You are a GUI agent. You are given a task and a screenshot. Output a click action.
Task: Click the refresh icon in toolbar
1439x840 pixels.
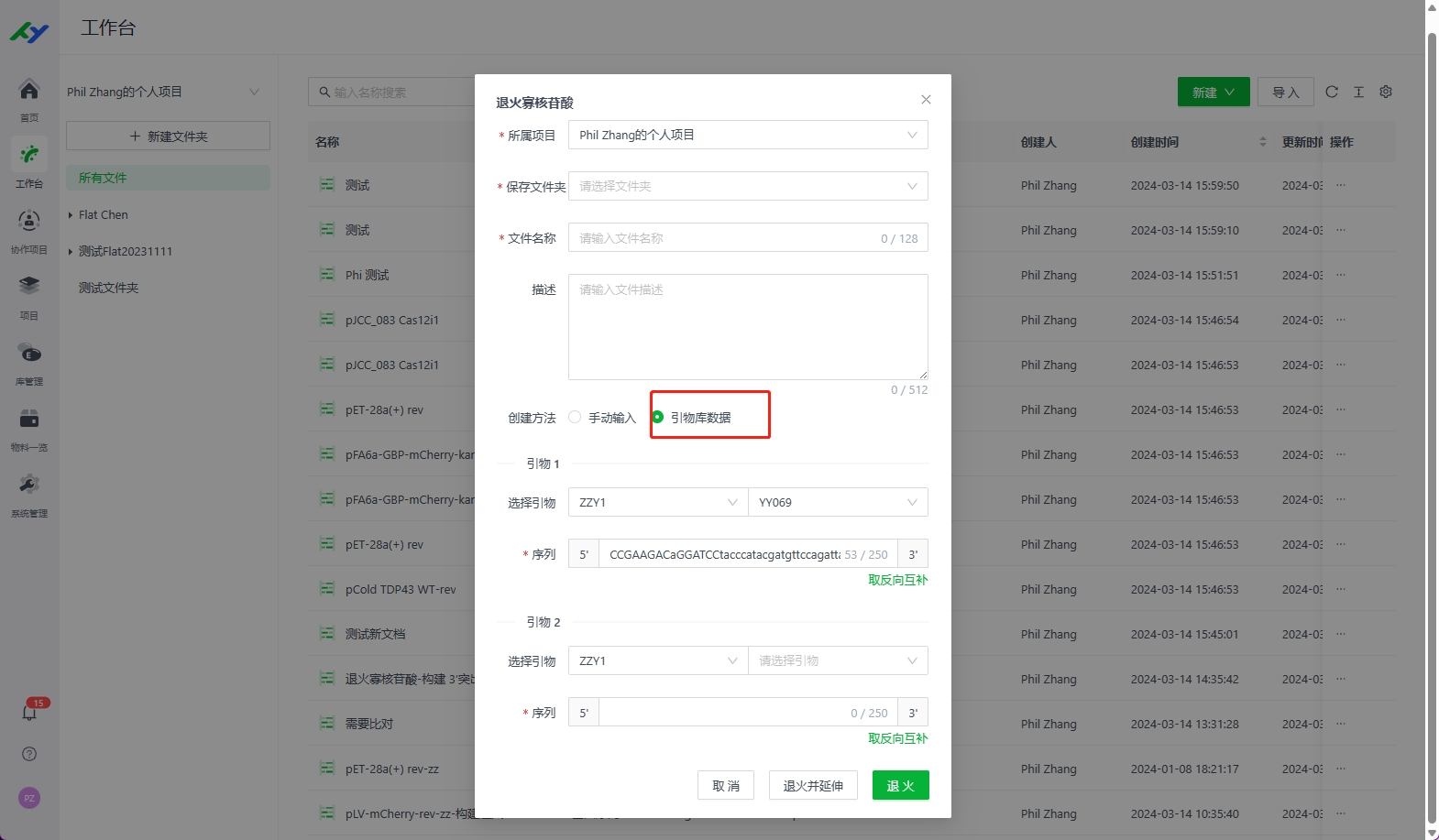click(x=1332, y=92)
